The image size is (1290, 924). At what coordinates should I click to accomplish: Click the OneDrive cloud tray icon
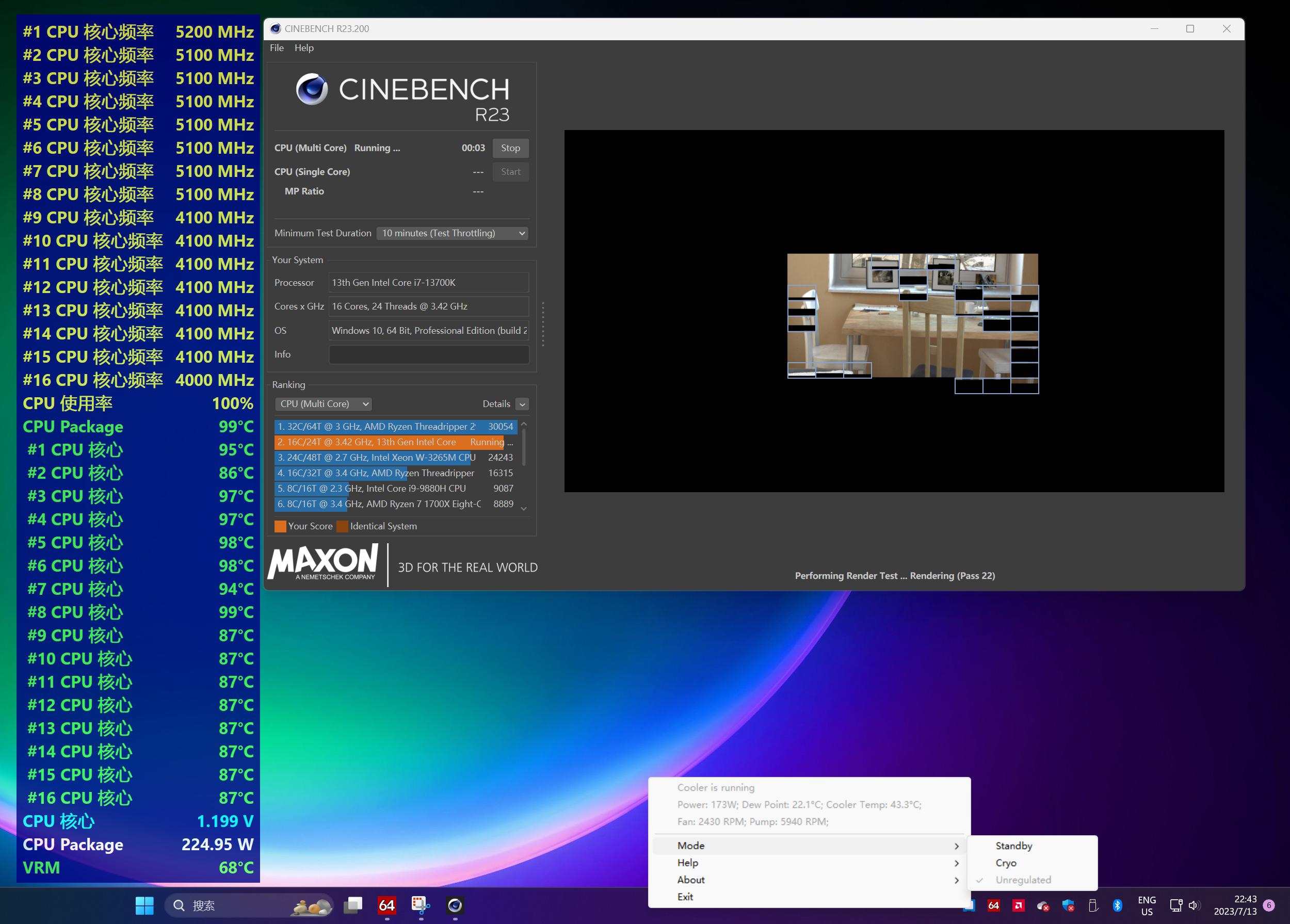point(1043,906)
